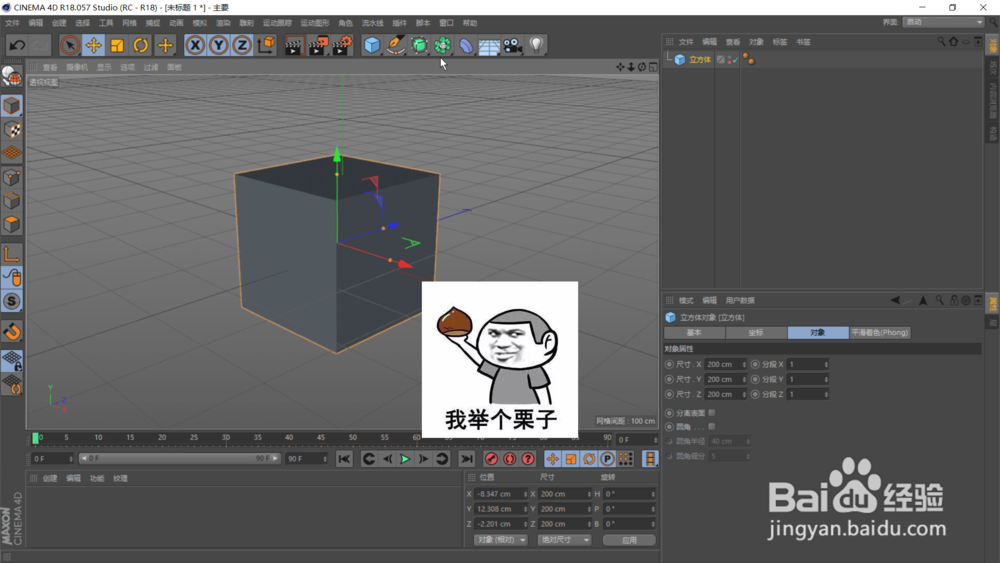Image resolution: width=1000 pixels, height=563 pixels.
Task: Click the Cube primitive icon
Action: tap(372, 45)
